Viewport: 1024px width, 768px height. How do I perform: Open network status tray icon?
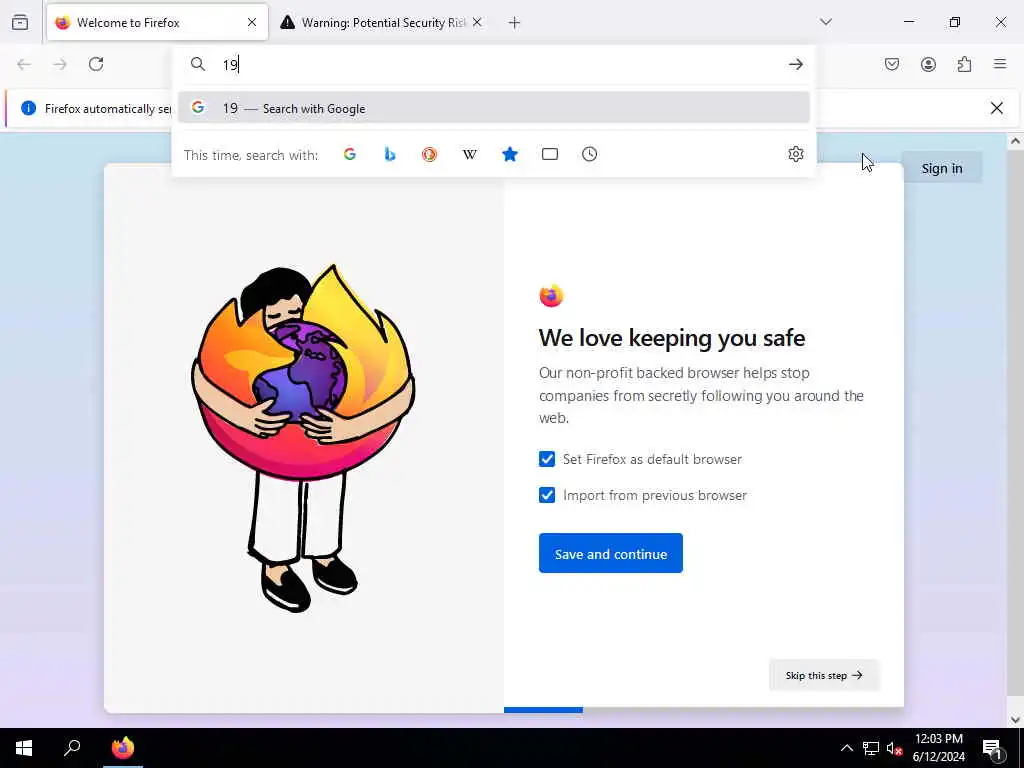pos(871,748)
